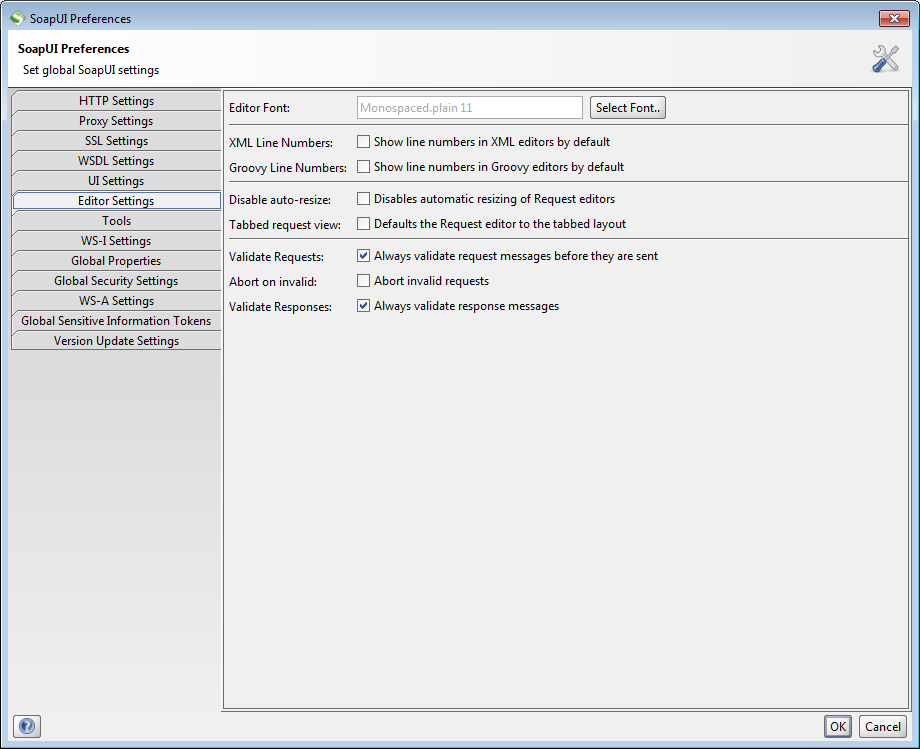This screenshot has width=920, height=749.
Task: Open Version Update Settings tab
Action: pyautogui.click(x=116, y=341)
